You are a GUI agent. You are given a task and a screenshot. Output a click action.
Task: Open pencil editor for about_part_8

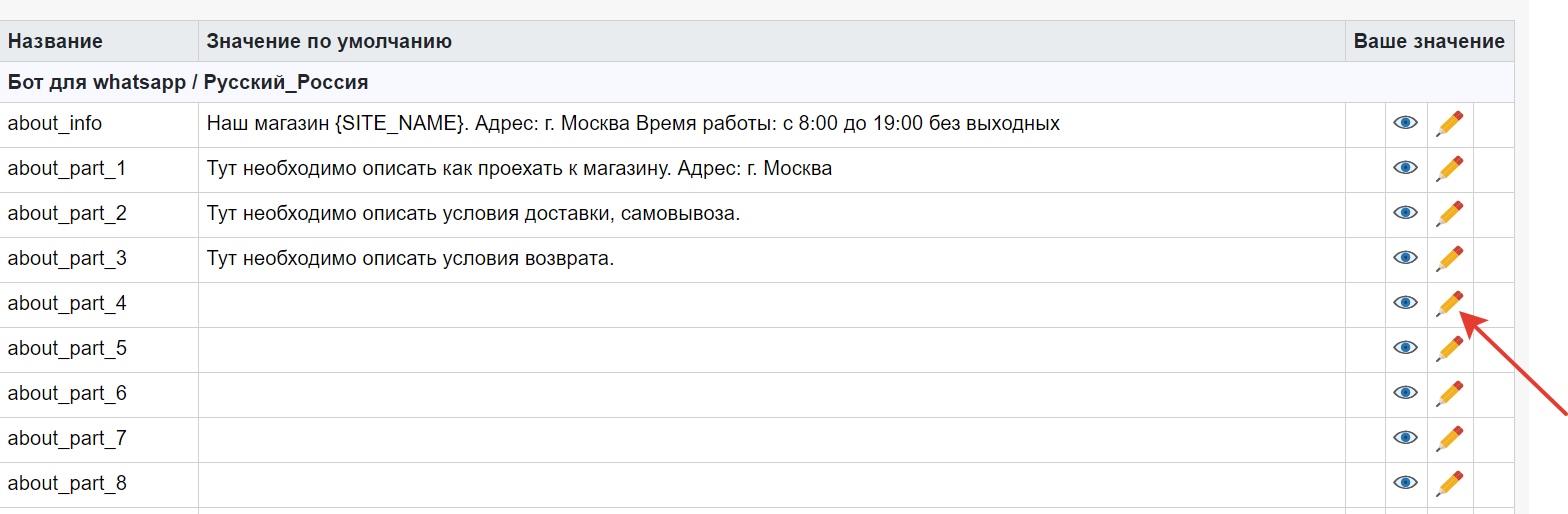(x=1449, y=483)
